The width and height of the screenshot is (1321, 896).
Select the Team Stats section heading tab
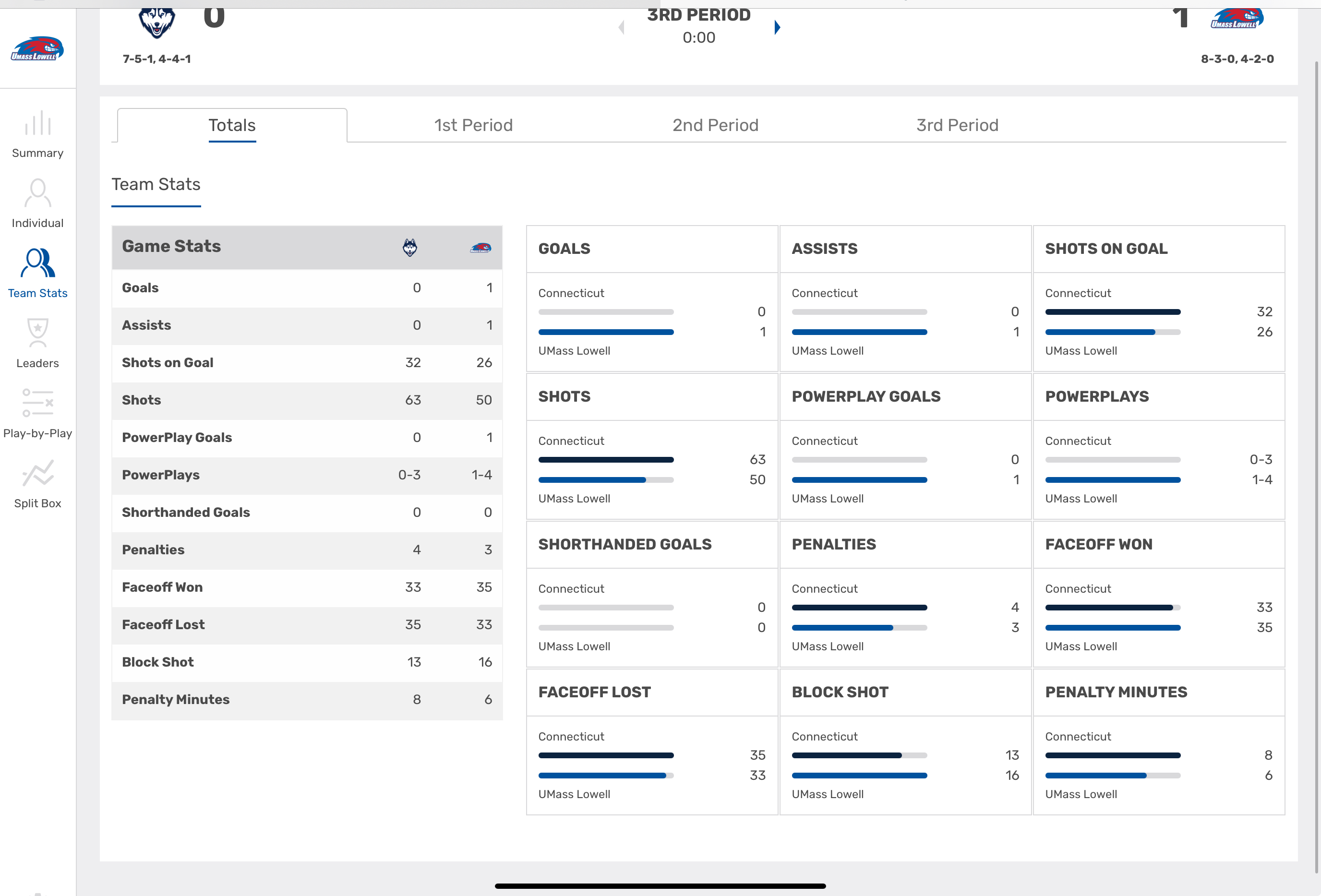click(156, 185)
